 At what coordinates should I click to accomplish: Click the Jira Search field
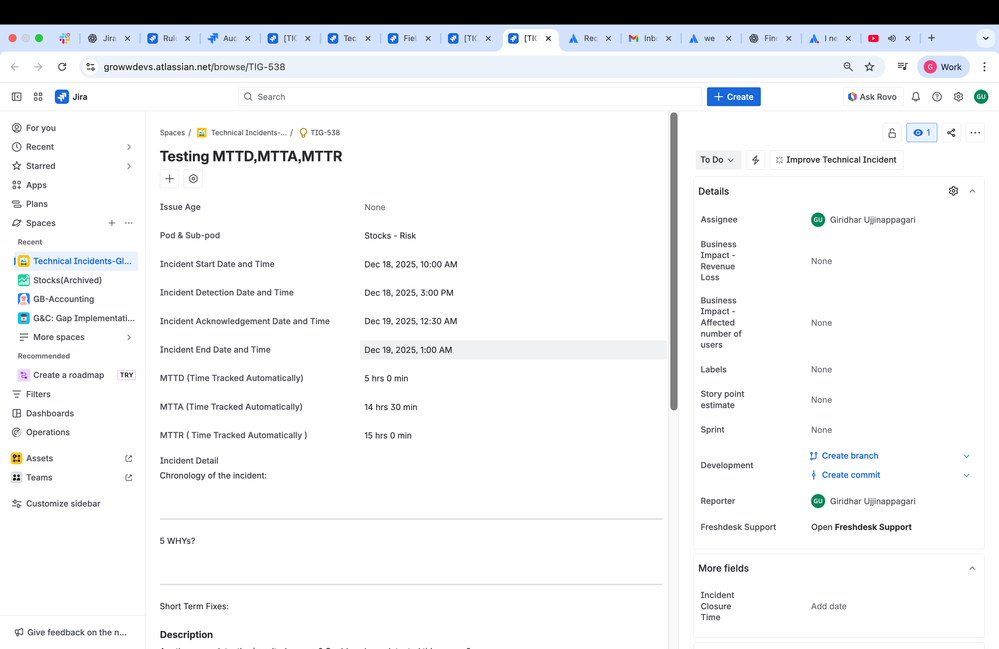470,97
